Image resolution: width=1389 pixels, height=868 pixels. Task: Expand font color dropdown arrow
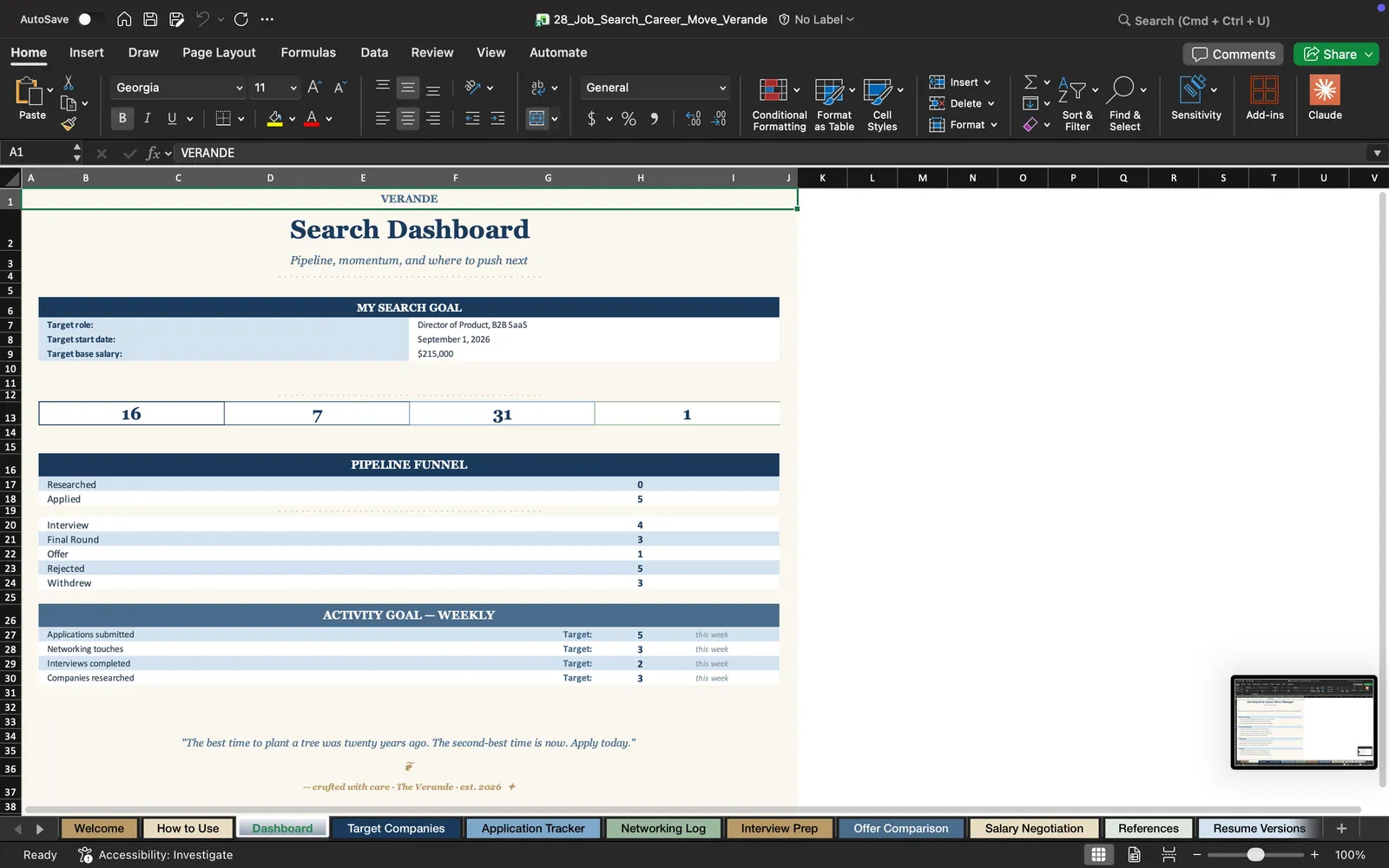[x=329, y=119]
